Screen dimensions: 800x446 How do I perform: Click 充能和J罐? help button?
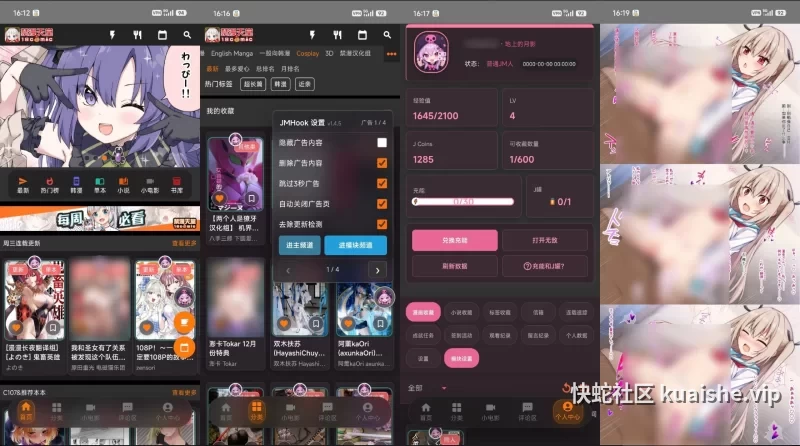click(x=544, y=266)
